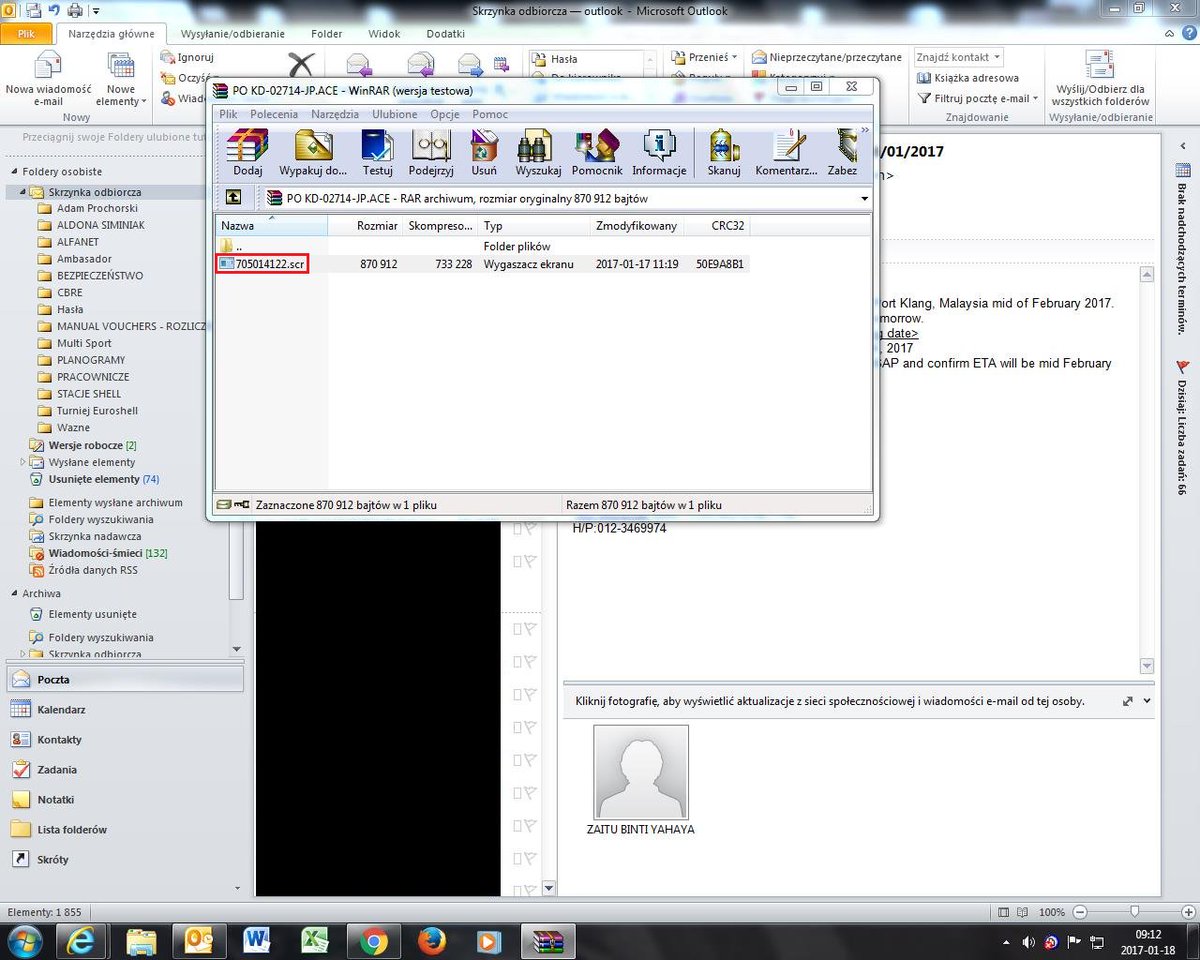Switch to Kalendarz in navigation pane
Viewport: 1200px width, 960px height.
(x=123, y=710)
